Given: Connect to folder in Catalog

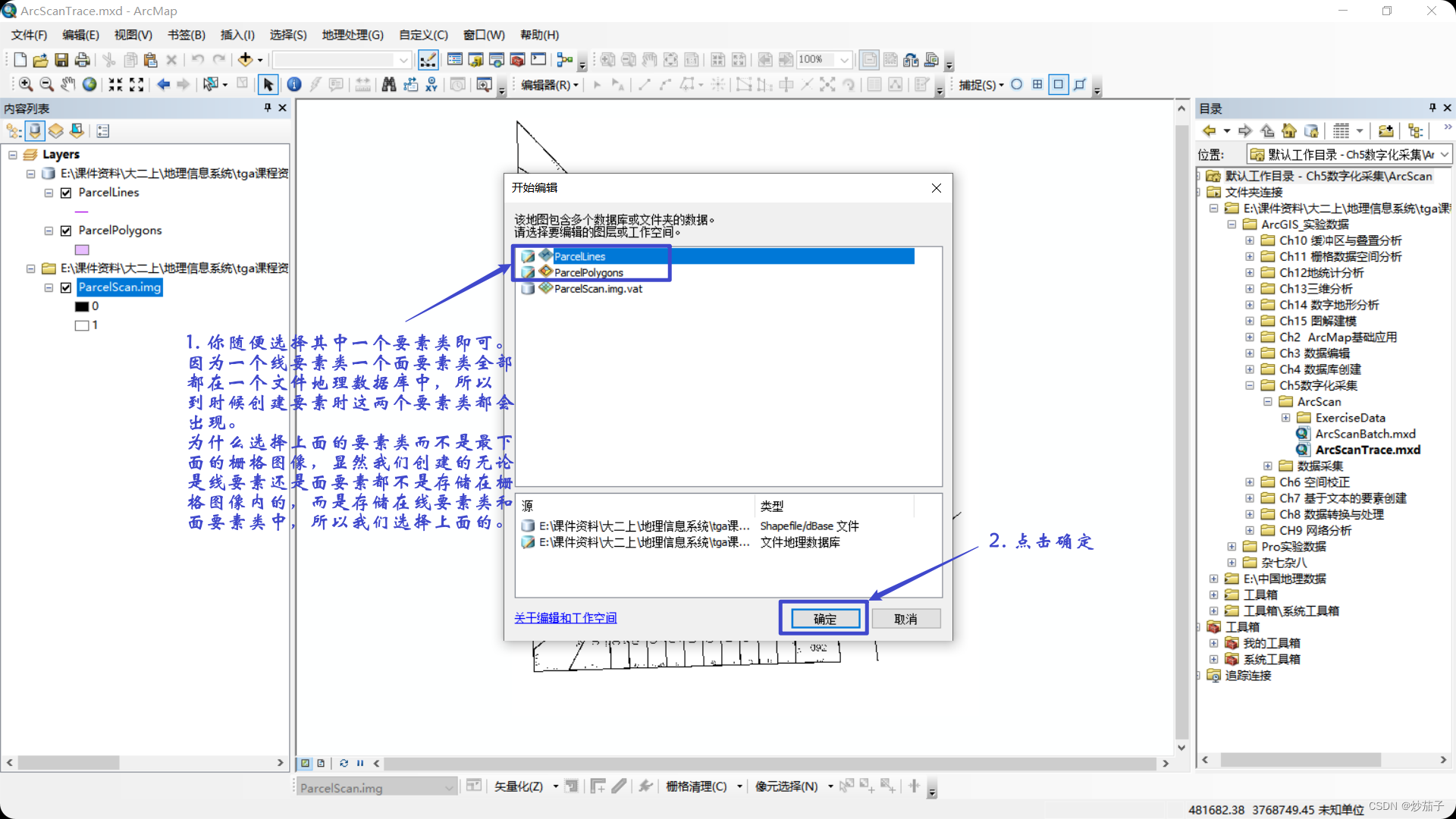Looking at the screenshot, I should pyautogui.click(x=1385, y=130).
